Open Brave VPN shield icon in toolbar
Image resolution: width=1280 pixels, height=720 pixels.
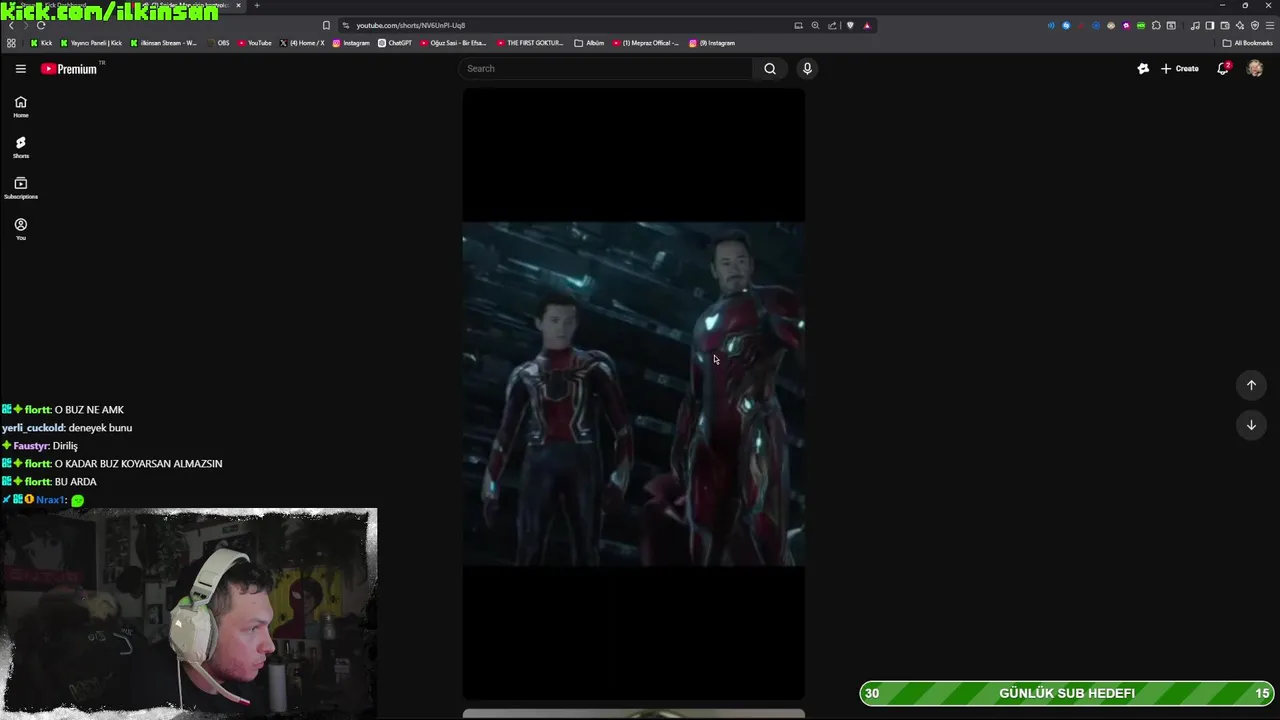click(x=1255, y=25)
